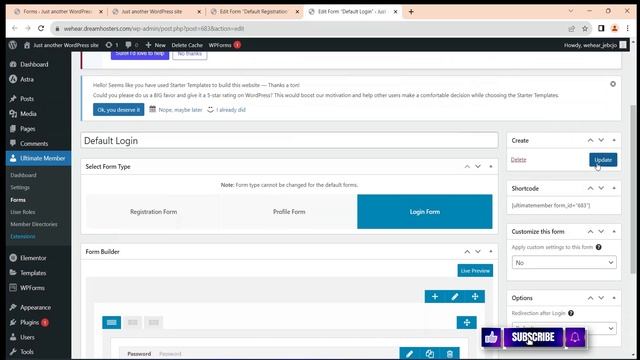This screenshot has width=640, height=360.
Task: Open Posts in the sidebar
Action: [x=27, y=99]
